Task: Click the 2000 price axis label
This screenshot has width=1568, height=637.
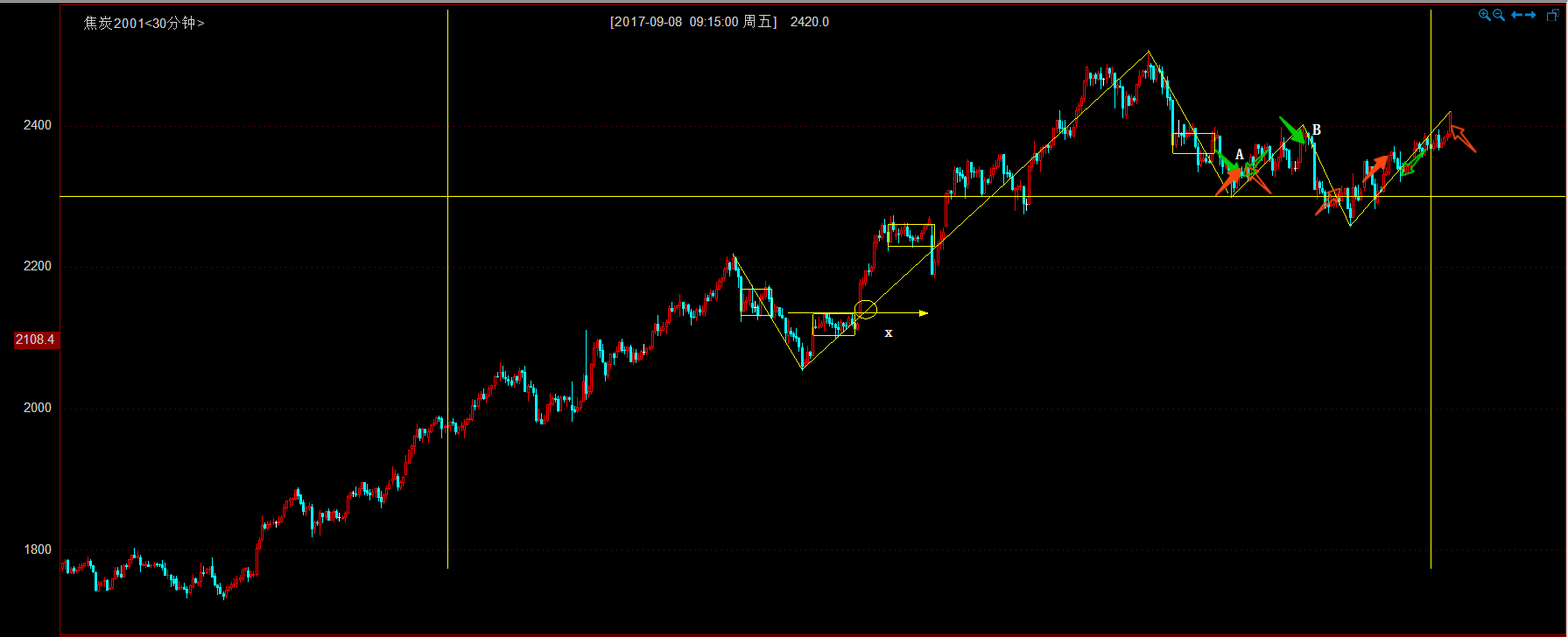Action: (x=38, y=408)
